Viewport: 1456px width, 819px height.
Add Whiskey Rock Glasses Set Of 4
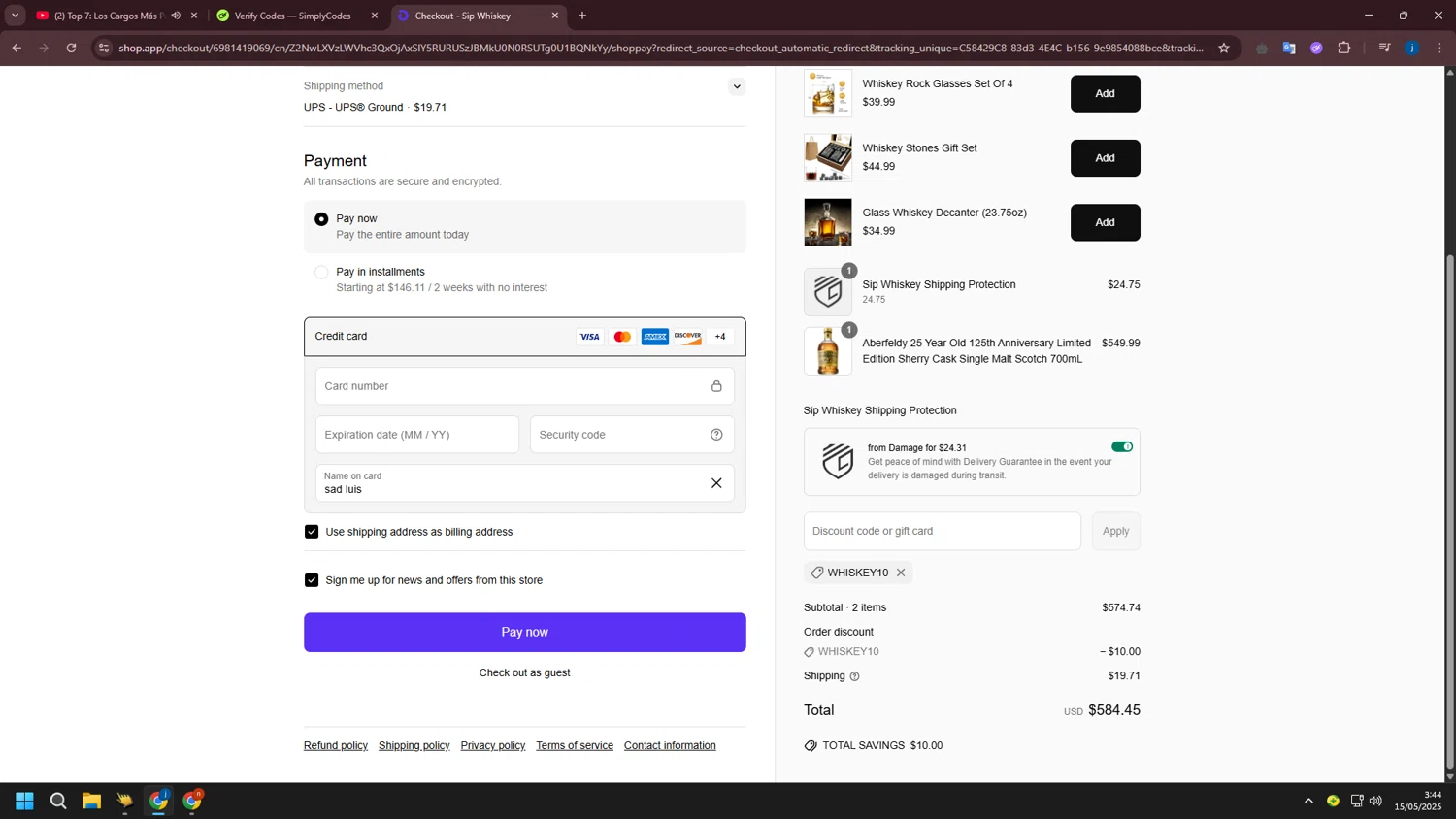(1105, 93)
